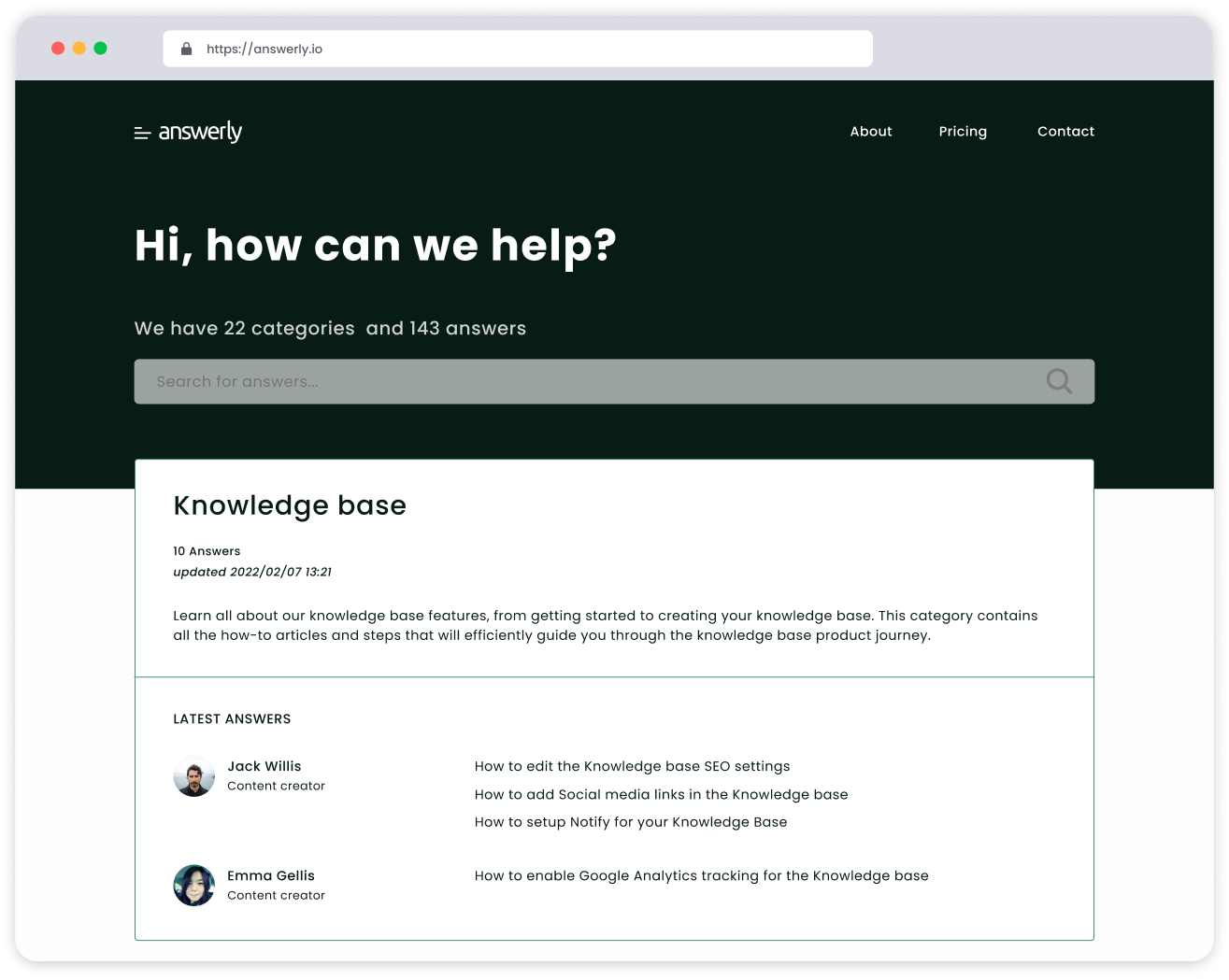Click the lock icon in address bar

click(186, 49)
